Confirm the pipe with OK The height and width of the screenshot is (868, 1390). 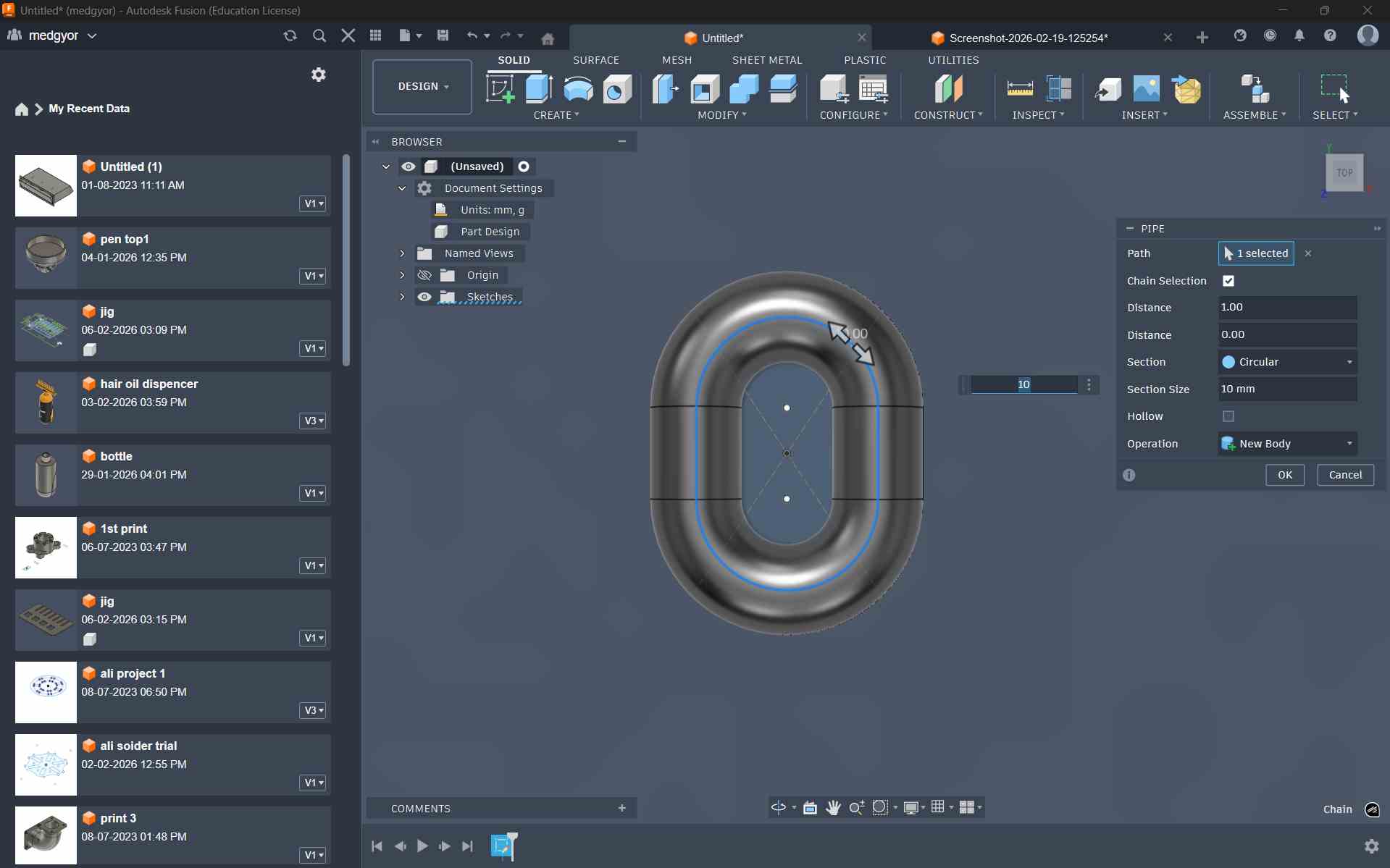1285,475
